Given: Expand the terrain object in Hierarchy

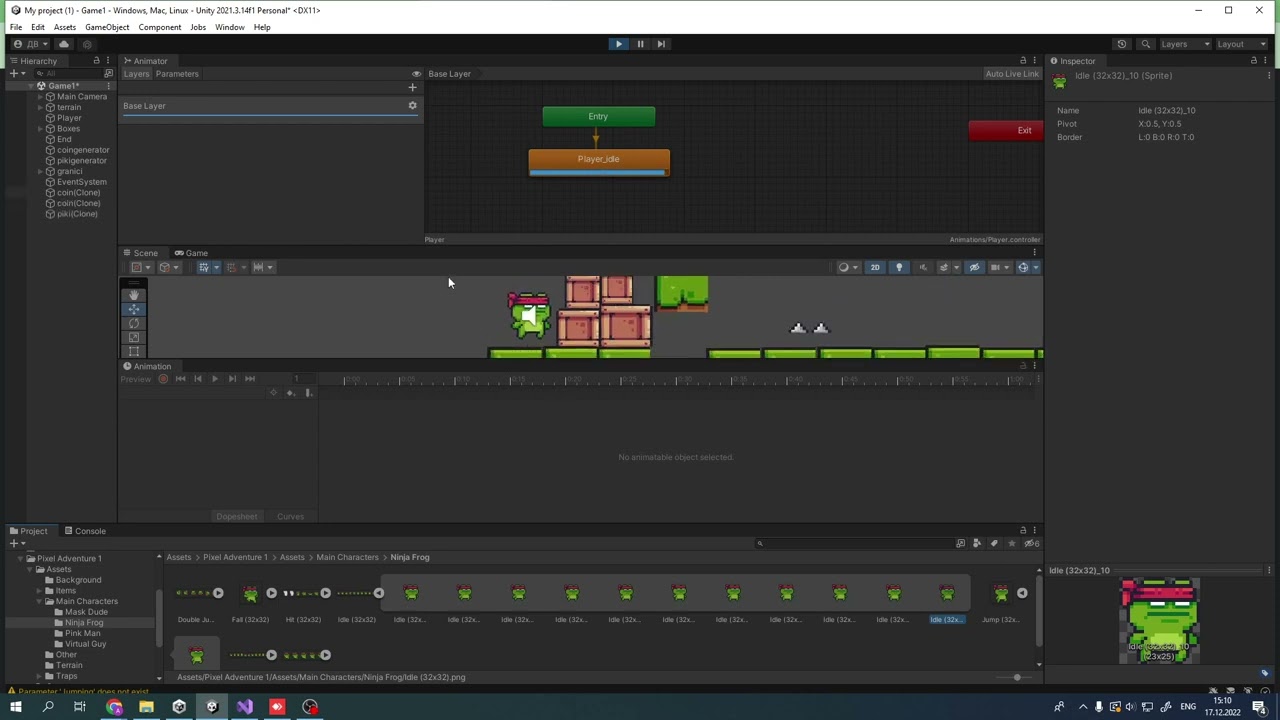Looking at the screenshot, I should [40, 107].
